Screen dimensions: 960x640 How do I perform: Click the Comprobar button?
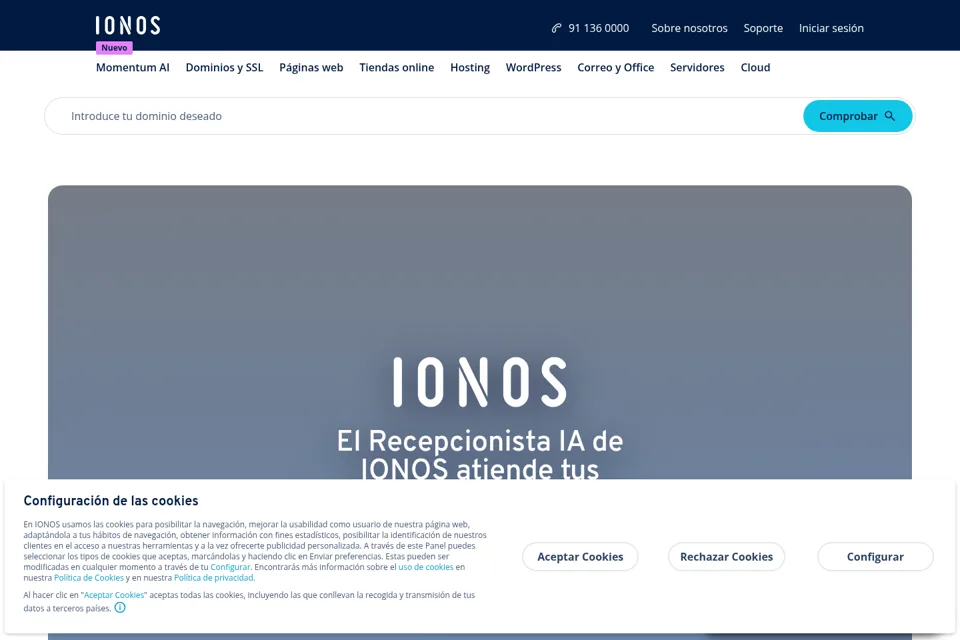[857, 116]
